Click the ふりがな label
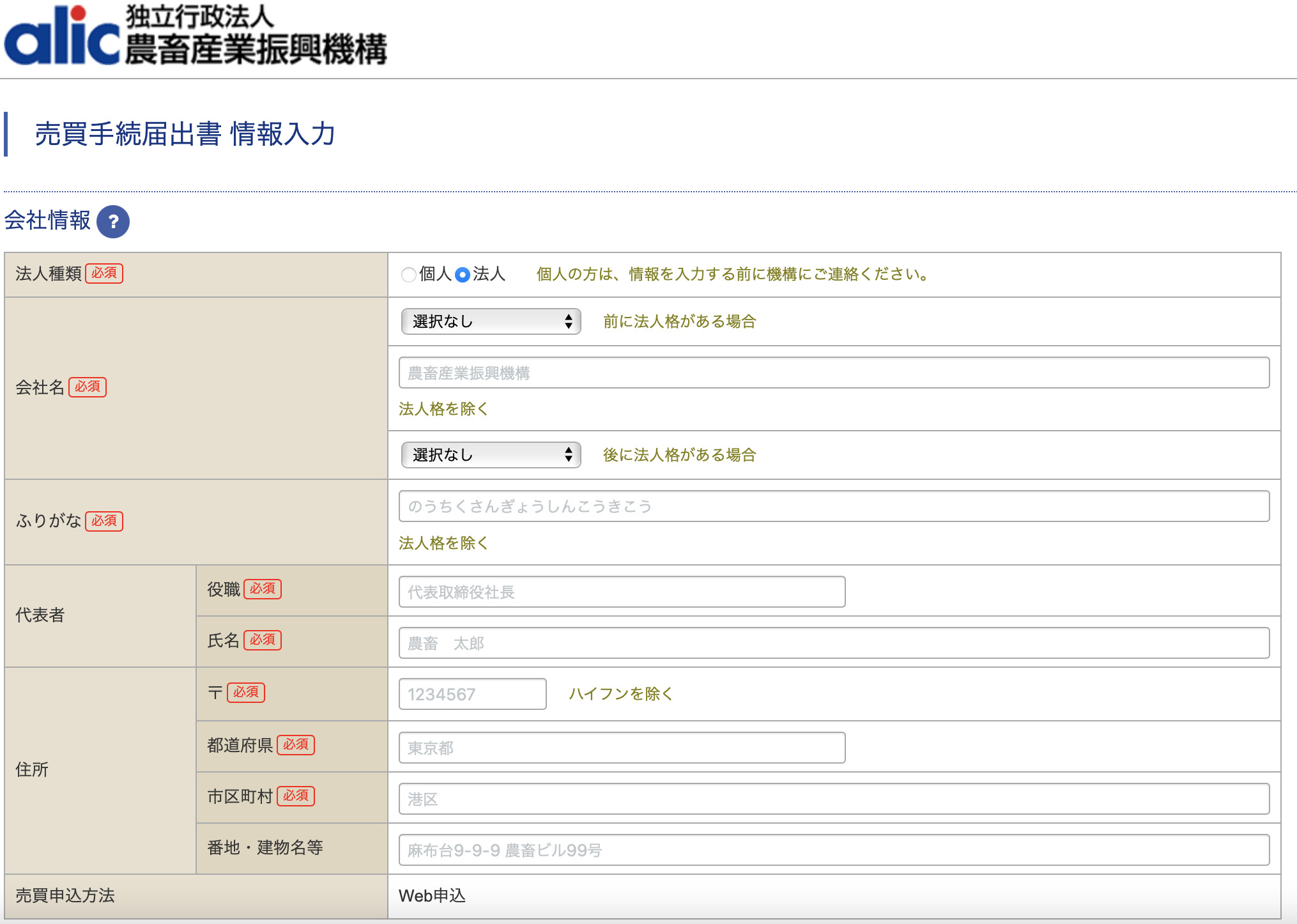The image size is (1297, 924). click(49, 521)
